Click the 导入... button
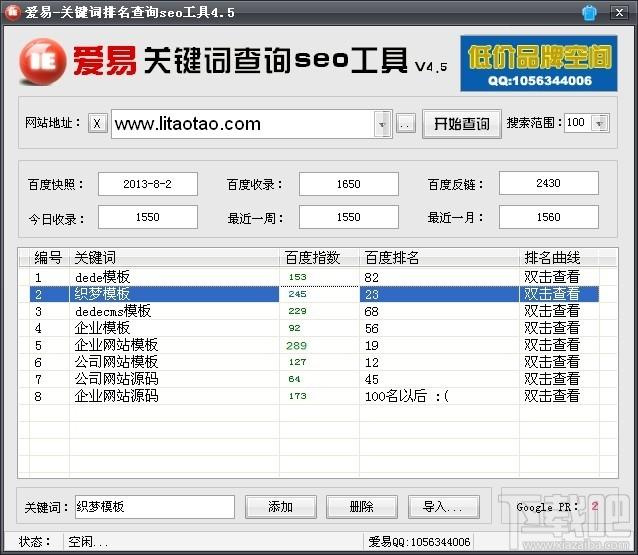 pyautogui.click(x=444, y=507)
